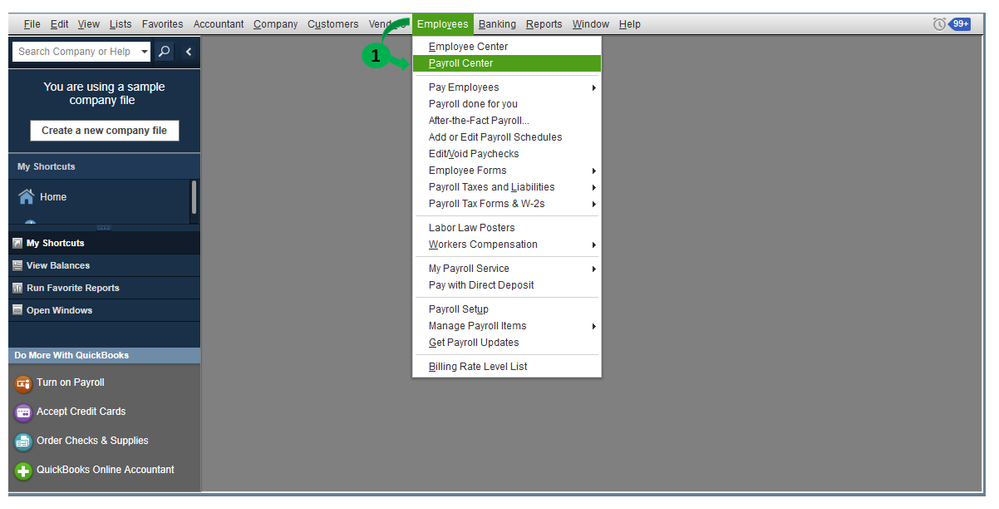This screenshot has height=509, width=999.
Task: Open the search box dropdown arrow
Action: (x=145, y=52)
